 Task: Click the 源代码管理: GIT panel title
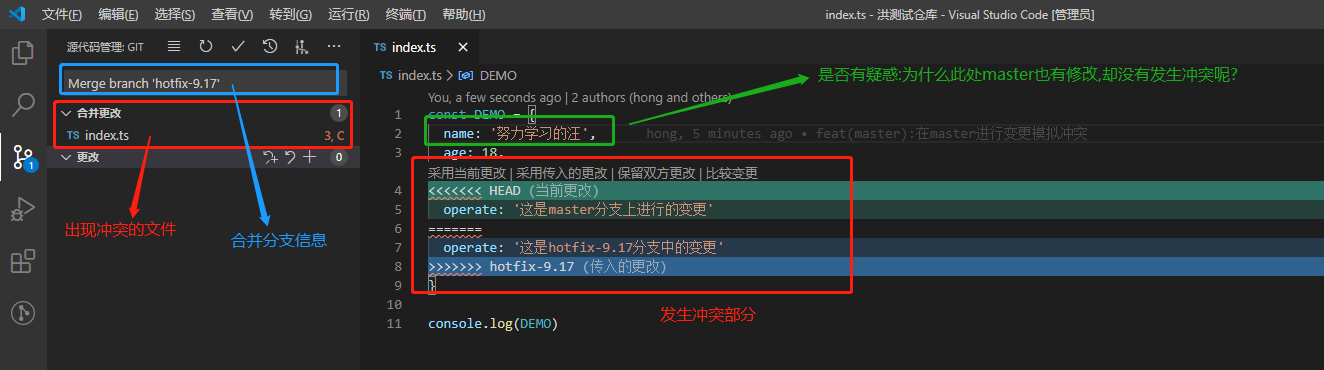click(x=105, y=46)
